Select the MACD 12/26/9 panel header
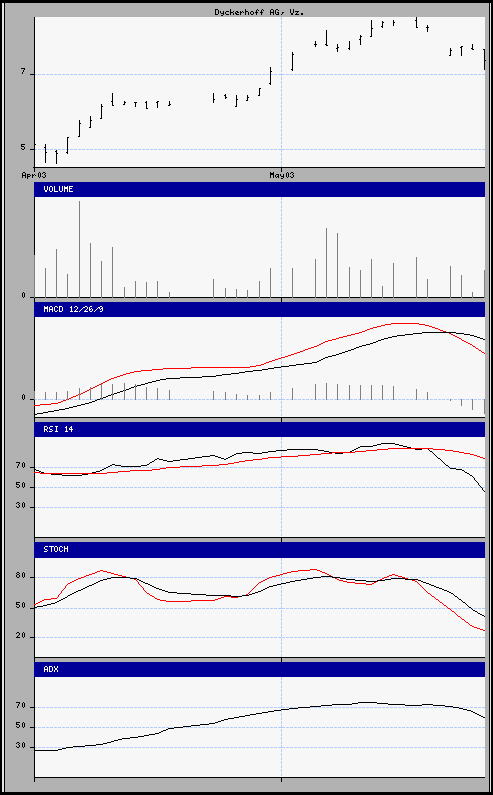Viewport: 493px width, 795px height. click(260, 309)
